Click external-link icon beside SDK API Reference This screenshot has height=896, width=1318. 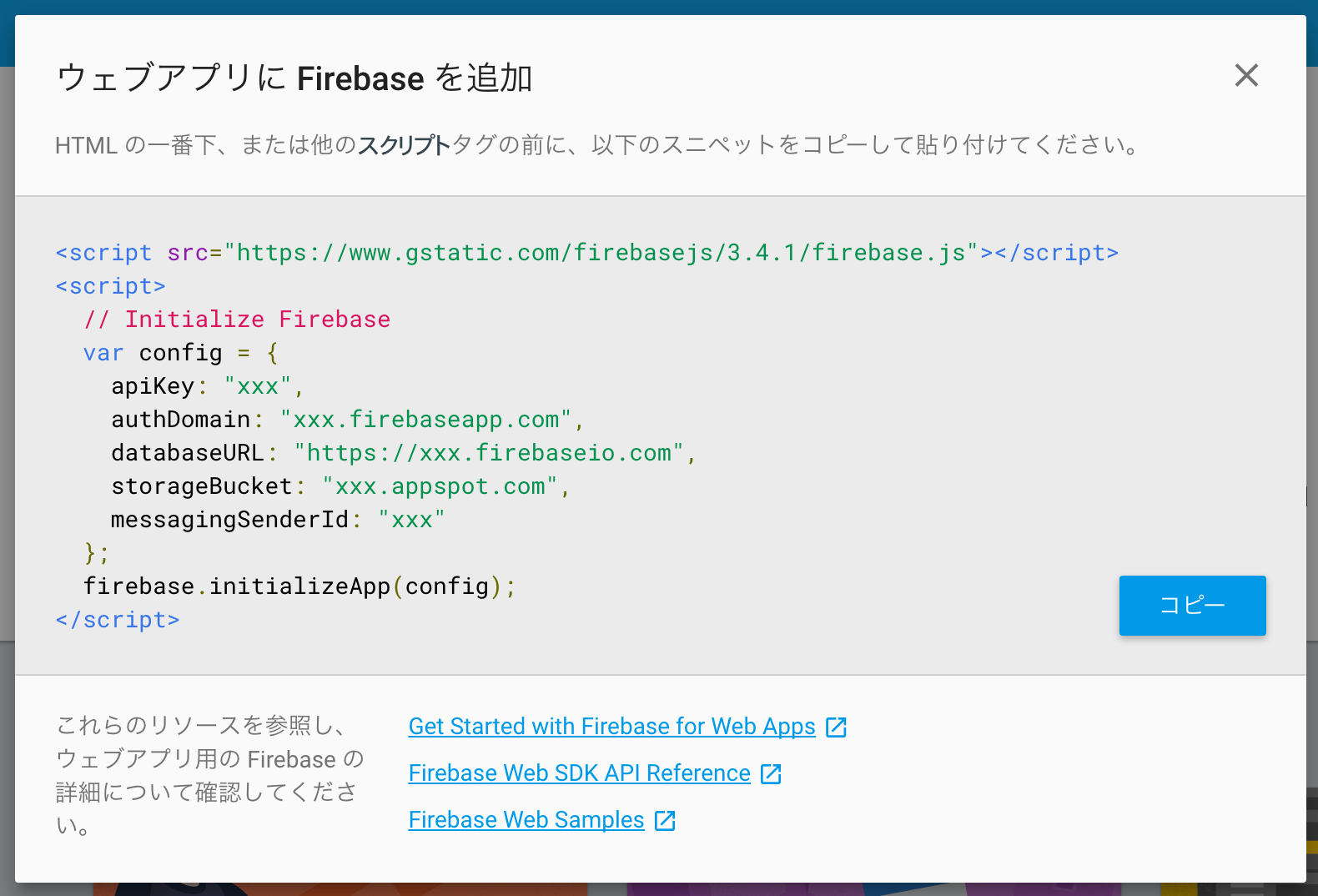[771, 774]
